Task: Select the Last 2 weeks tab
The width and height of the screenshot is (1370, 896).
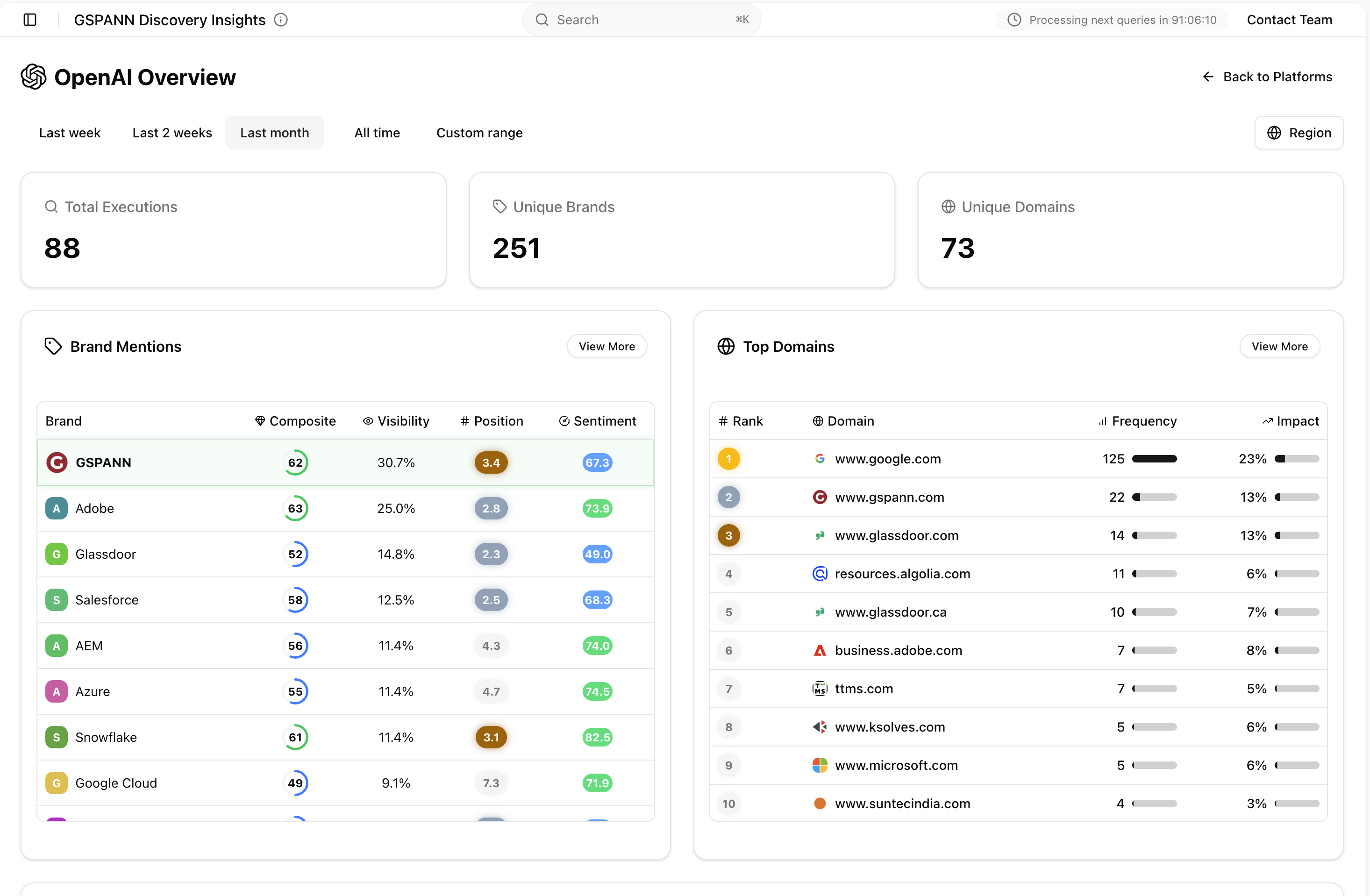Action: (x=172, y=133)
